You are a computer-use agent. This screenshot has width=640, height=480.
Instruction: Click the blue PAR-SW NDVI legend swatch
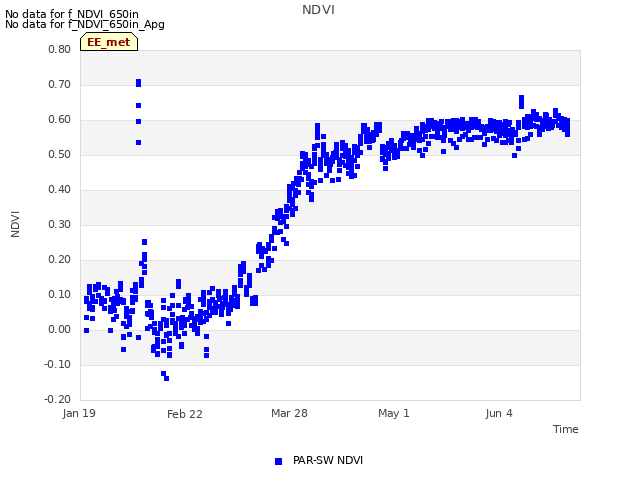pyautogui.click(x=278, y=461)
